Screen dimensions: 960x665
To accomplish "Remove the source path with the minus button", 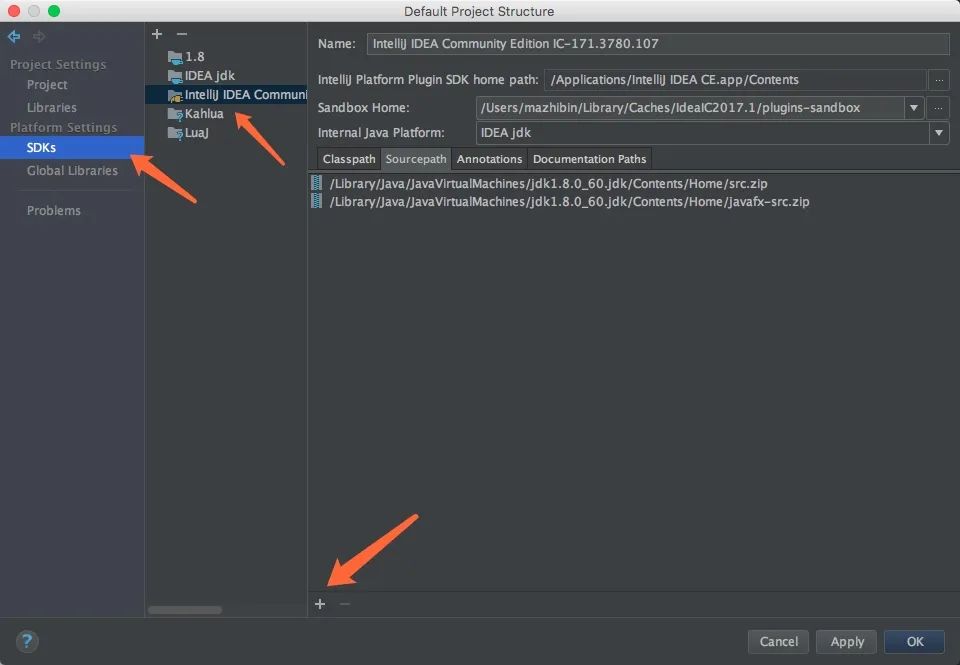I will pos(345,604).
